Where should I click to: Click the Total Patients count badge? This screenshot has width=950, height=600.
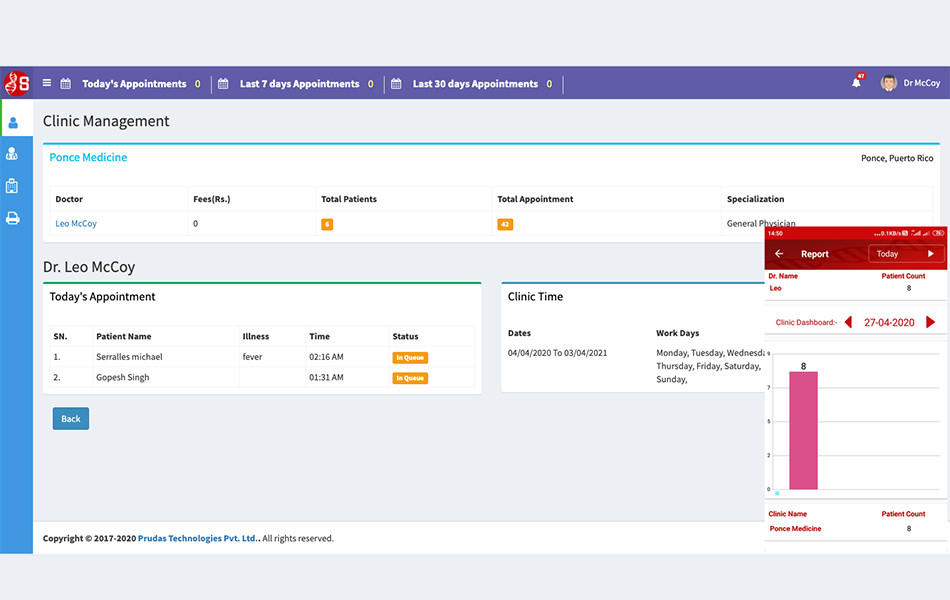(327, 224)
